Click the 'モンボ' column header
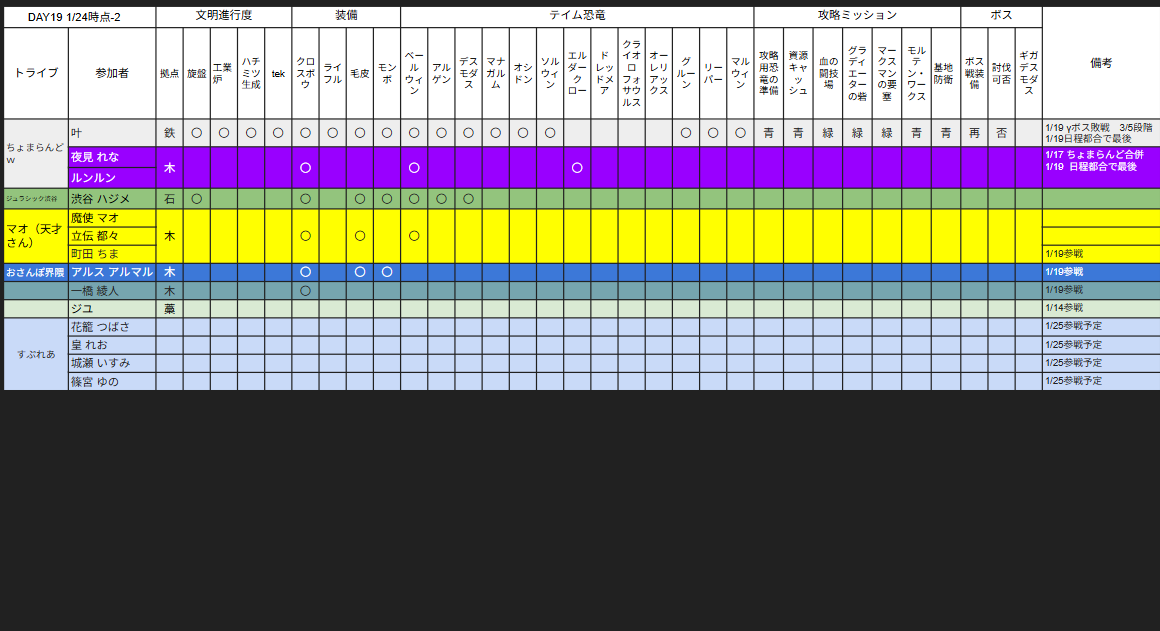Screen dimensions: 1160x631 [x=387, y=73]
